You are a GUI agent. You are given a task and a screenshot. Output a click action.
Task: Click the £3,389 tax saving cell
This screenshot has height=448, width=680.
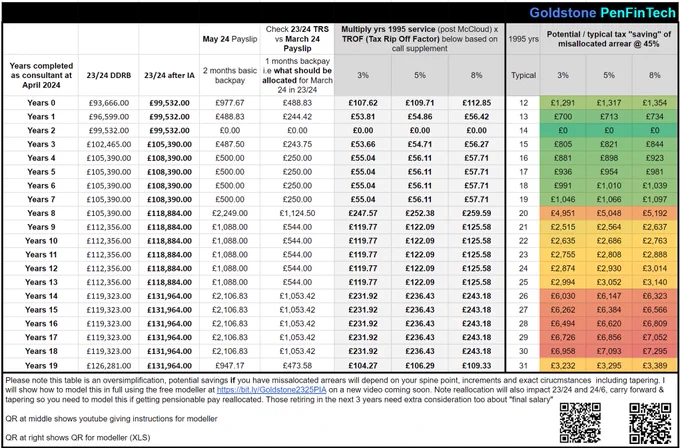pyautogui.click(x=655, y=366)
